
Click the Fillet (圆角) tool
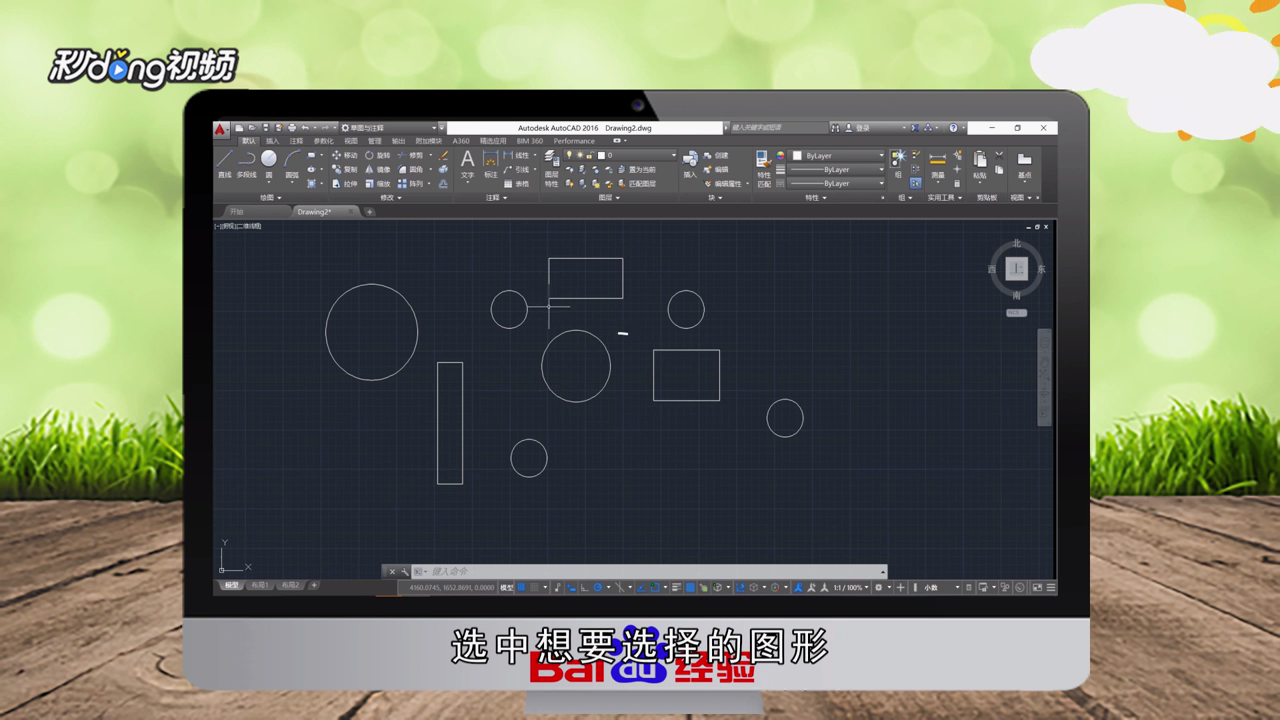coord(410,169)
